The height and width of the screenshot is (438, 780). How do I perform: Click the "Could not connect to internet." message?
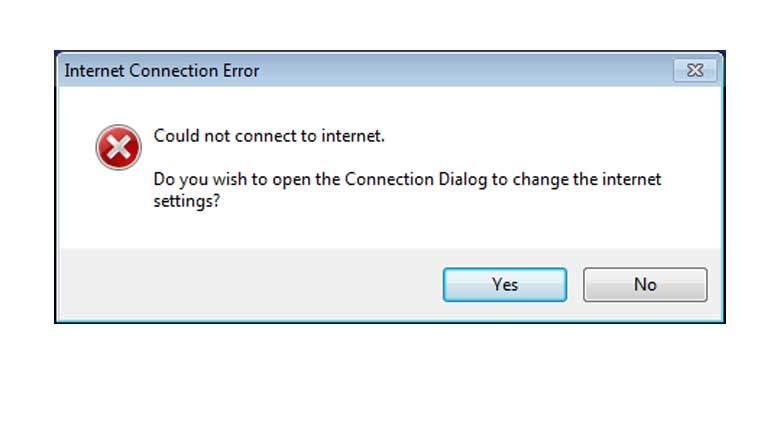tap(269, 135)
